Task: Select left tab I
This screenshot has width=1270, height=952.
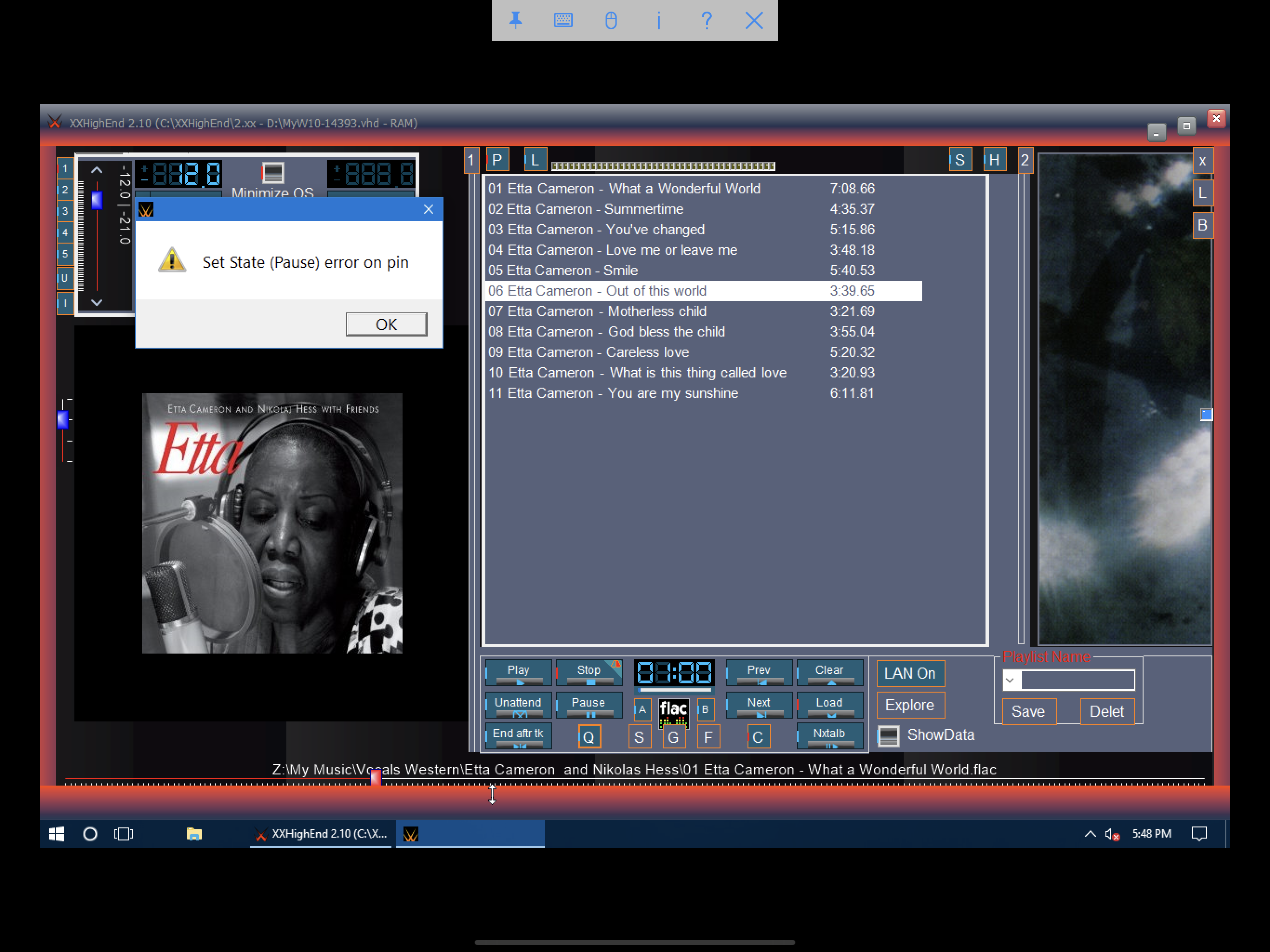Action: tap(65, 303)
